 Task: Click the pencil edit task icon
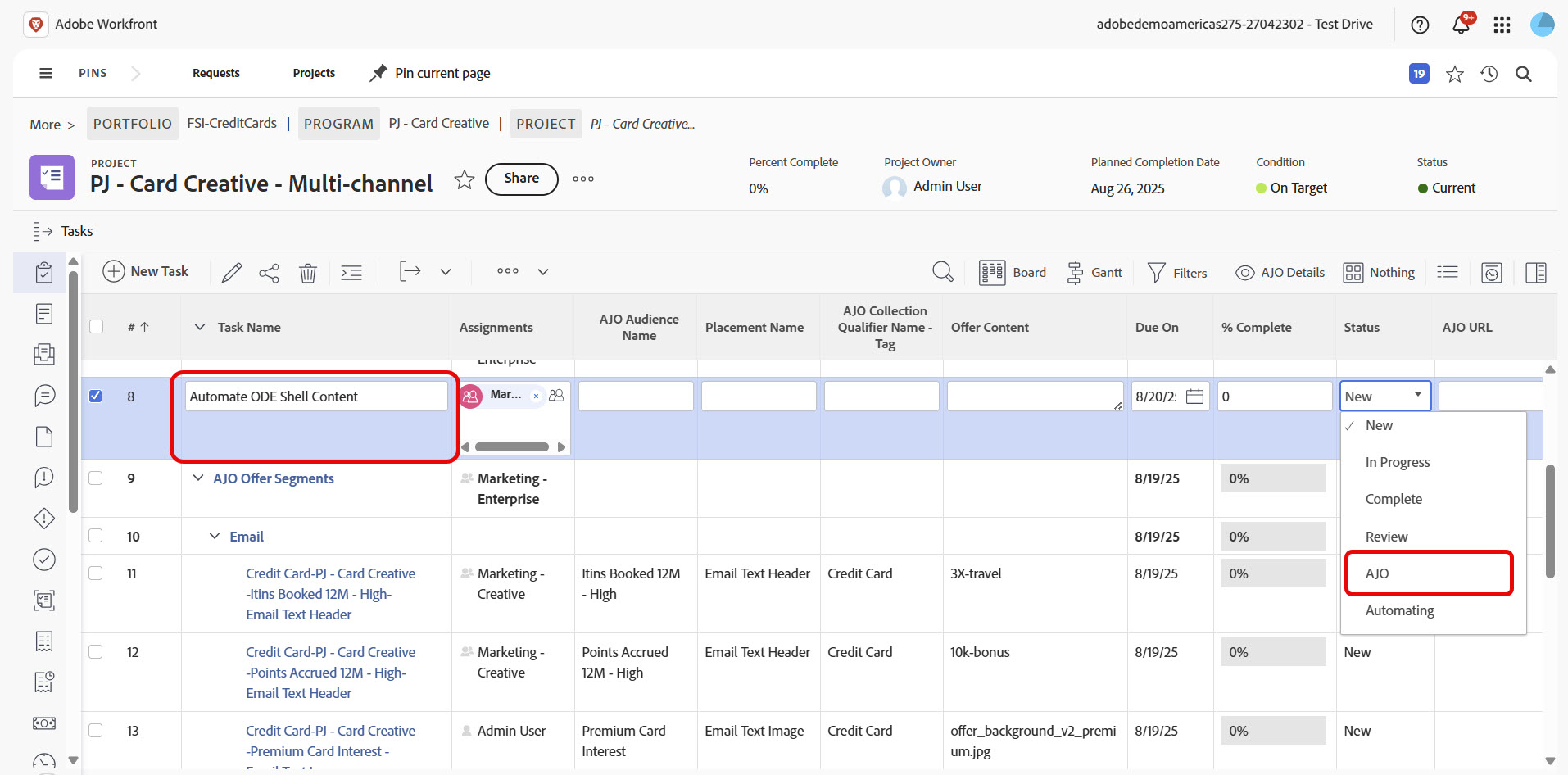[x=232, y=272]
